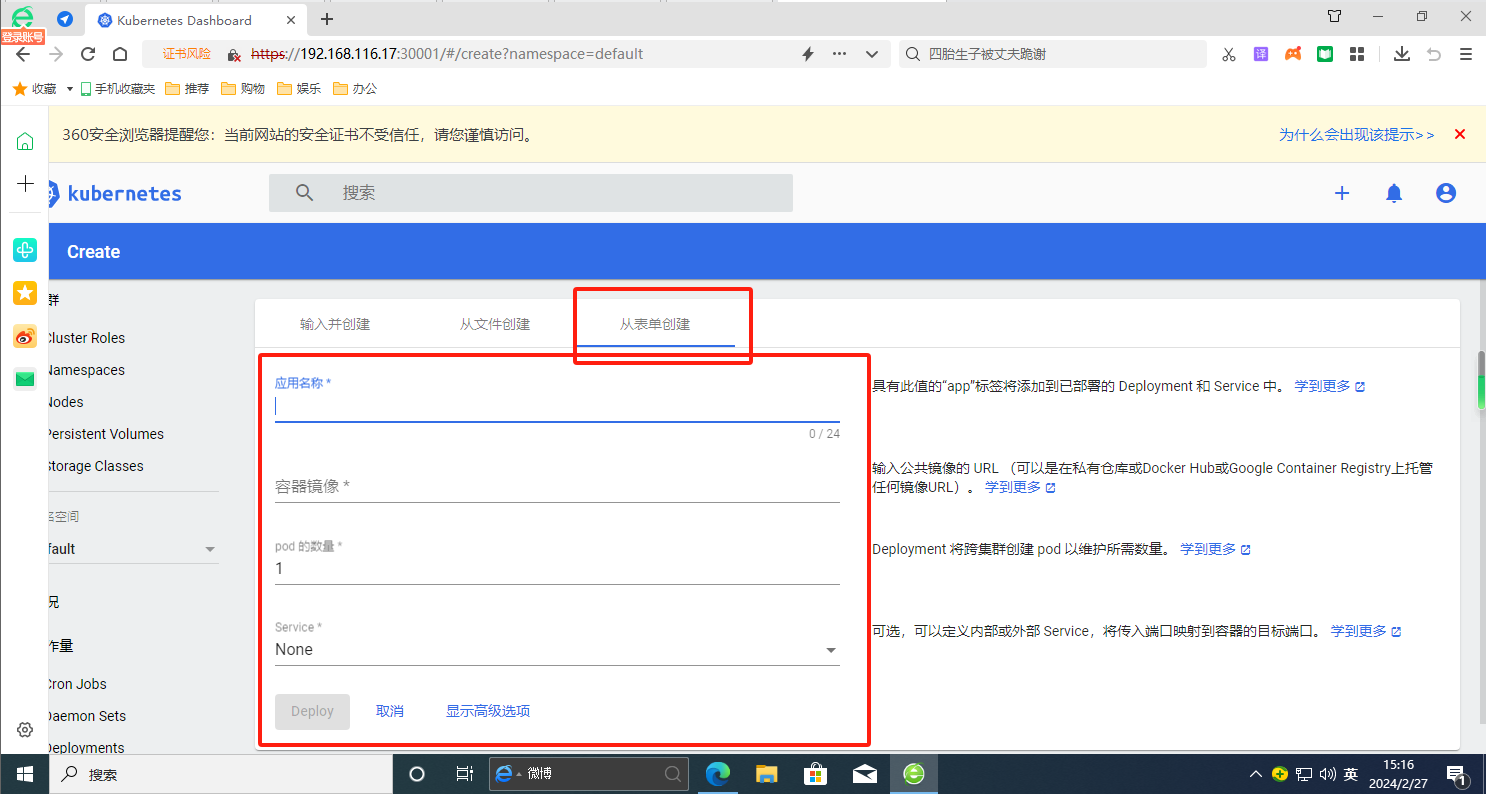The width and height of the screenshot is (1486, 794).
Task: Switch to the 输入并创建 tab
Action: 335,324
